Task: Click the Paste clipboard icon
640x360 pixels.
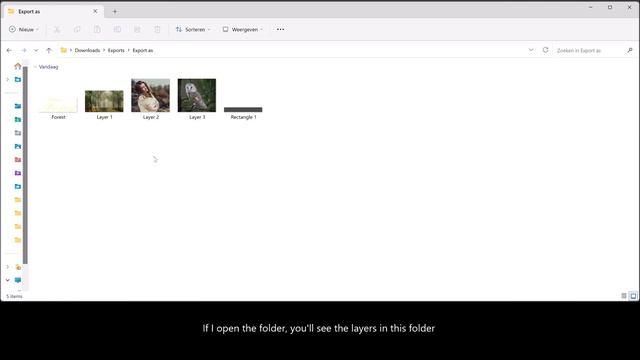Action: click(97, 29)
